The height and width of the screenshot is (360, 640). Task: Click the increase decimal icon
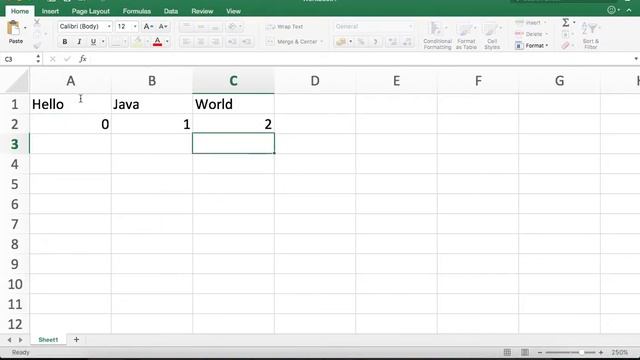(393, 42)
